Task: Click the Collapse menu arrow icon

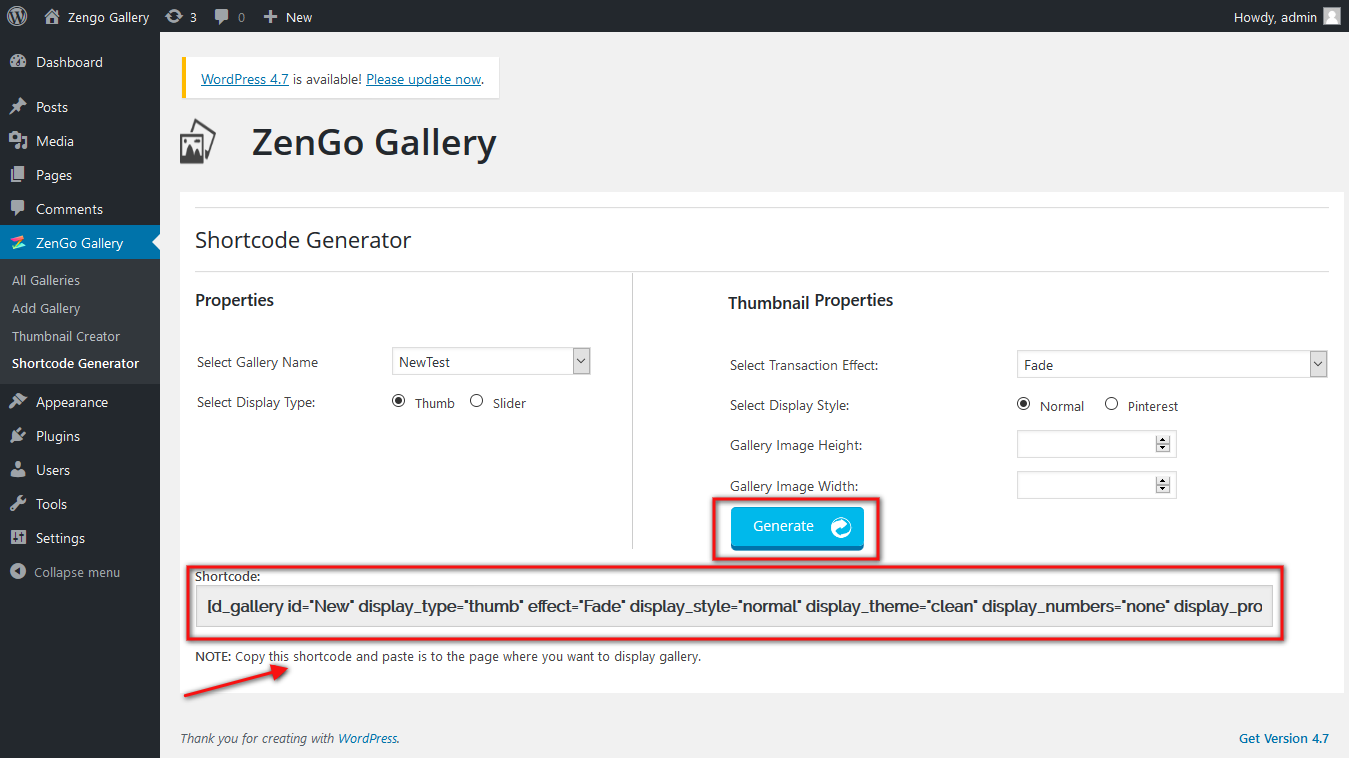Action: point(18,572)
